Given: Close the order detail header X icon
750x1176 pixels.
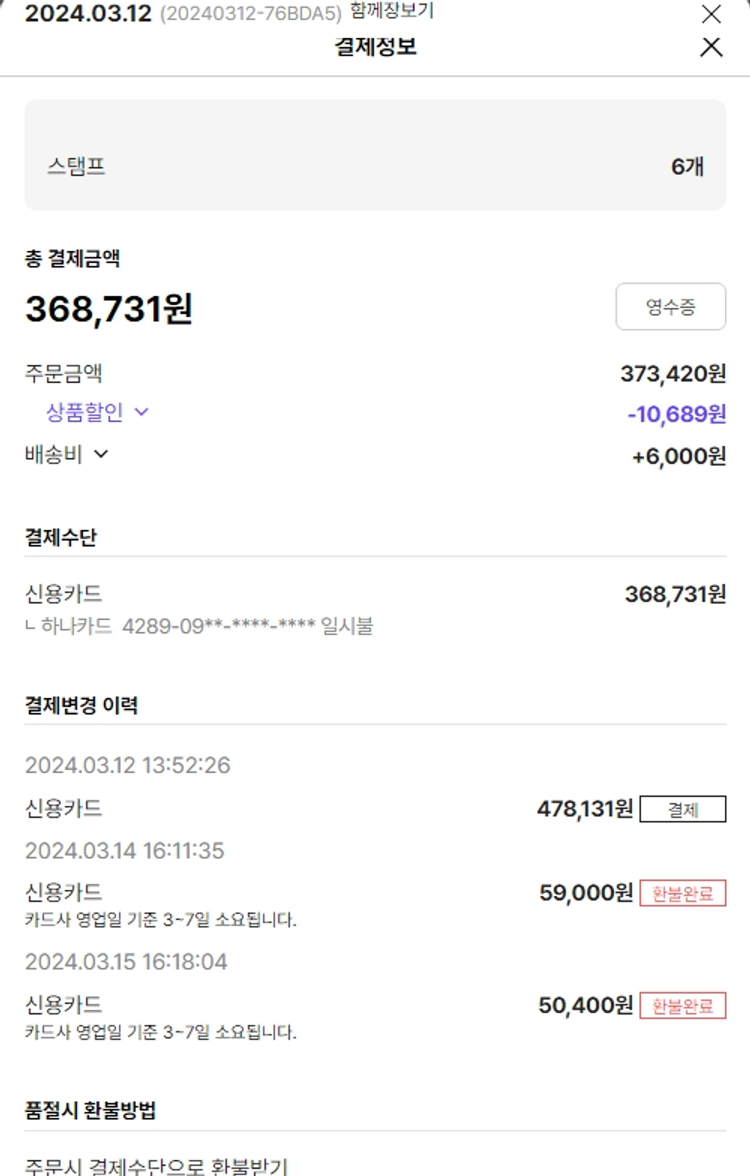Looking at the screenshot, I should tap(711, 14).
